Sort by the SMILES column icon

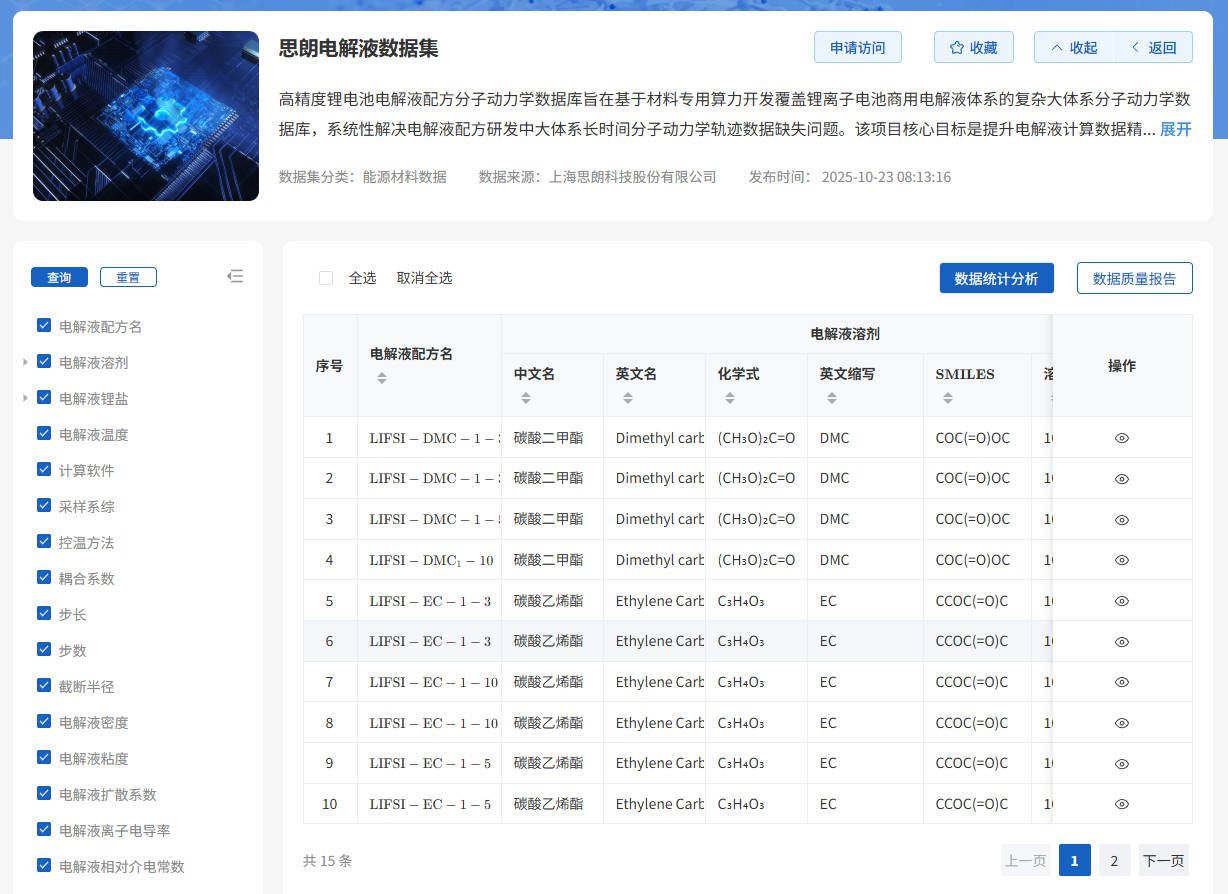click(x=946, y=398)
